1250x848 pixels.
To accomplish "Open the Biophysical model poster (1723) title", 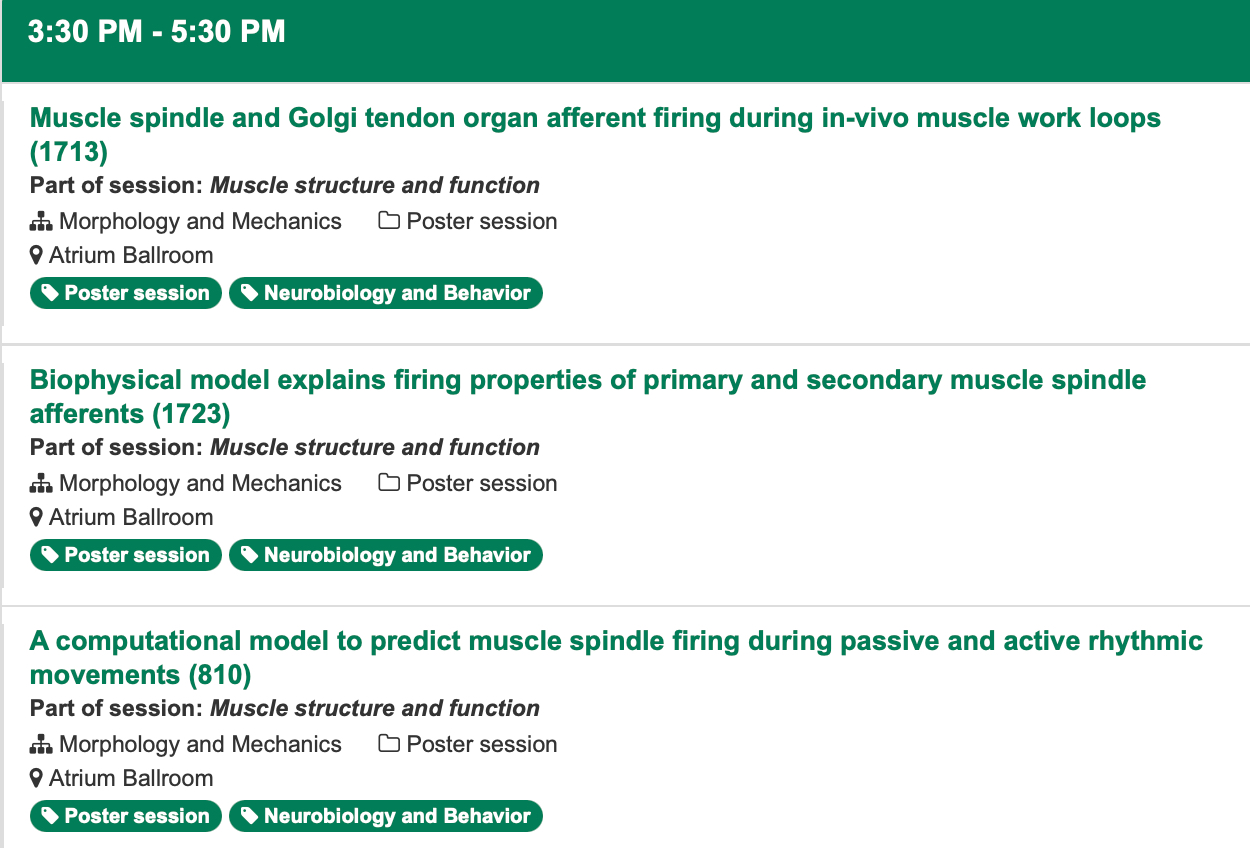I will tap(587, 381).
